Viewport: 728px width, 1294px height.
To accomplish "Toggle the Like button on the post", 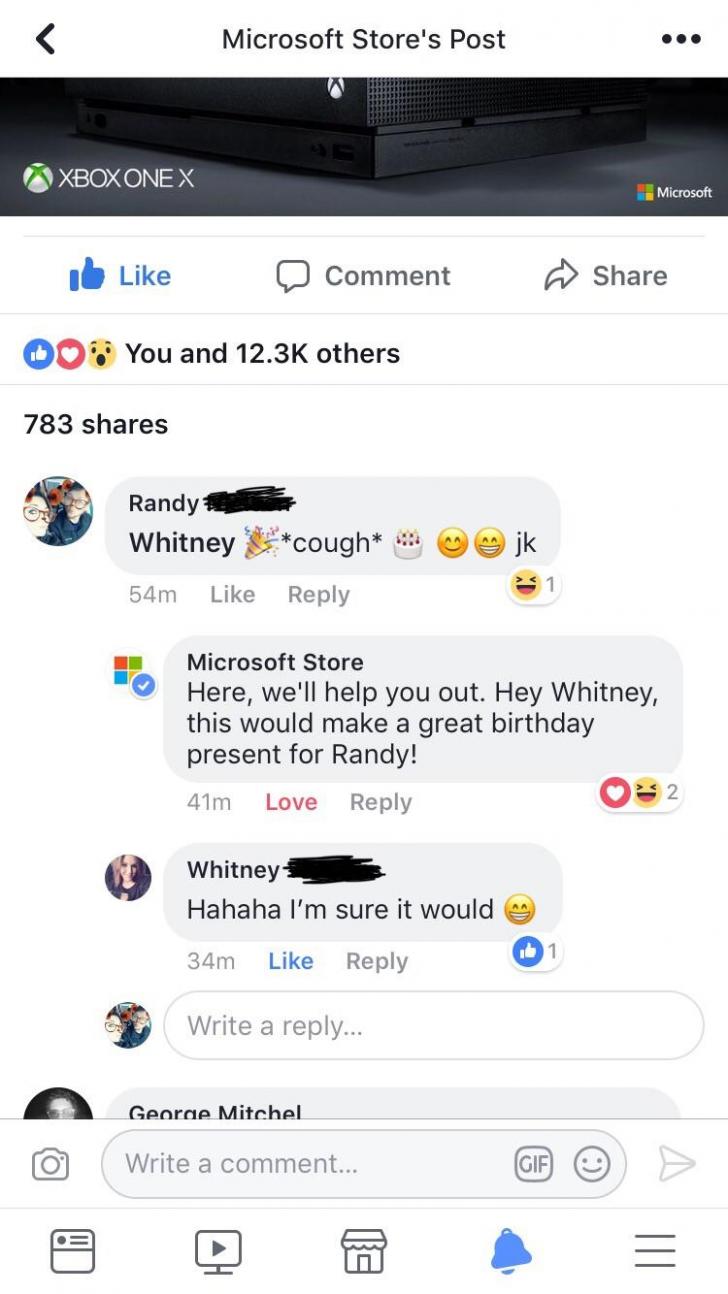I will 121,276.
